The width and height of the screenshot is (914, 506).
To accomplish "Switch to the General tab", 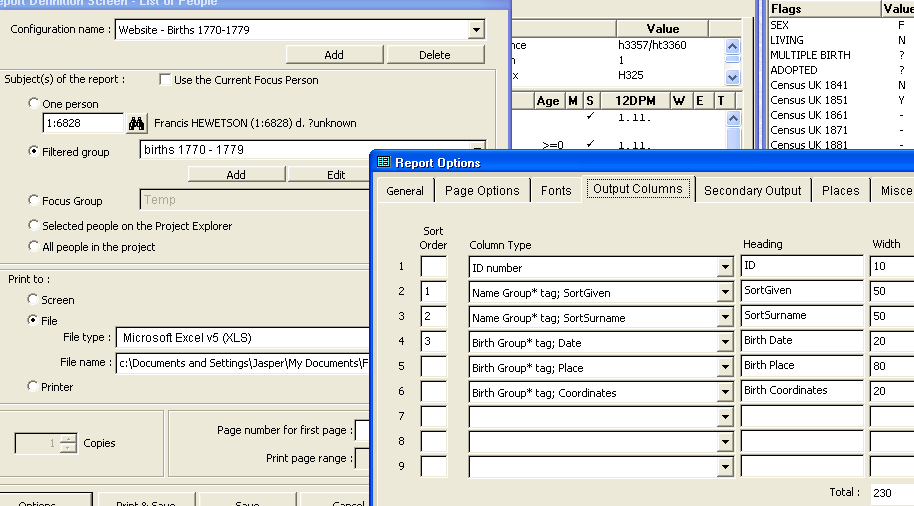I will tap(405, 191).
